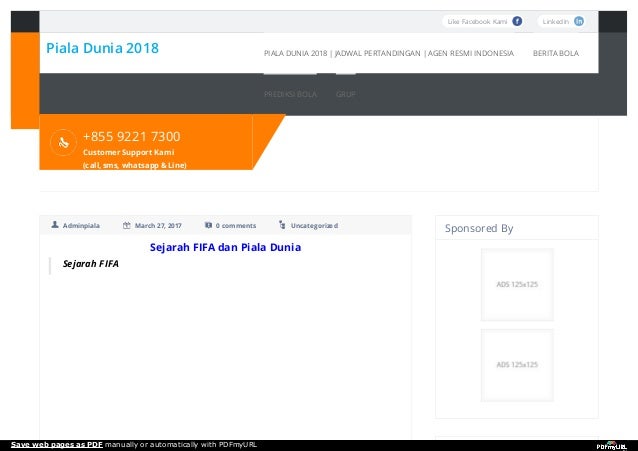Click the phone icon beside support number

pos(63,142)
